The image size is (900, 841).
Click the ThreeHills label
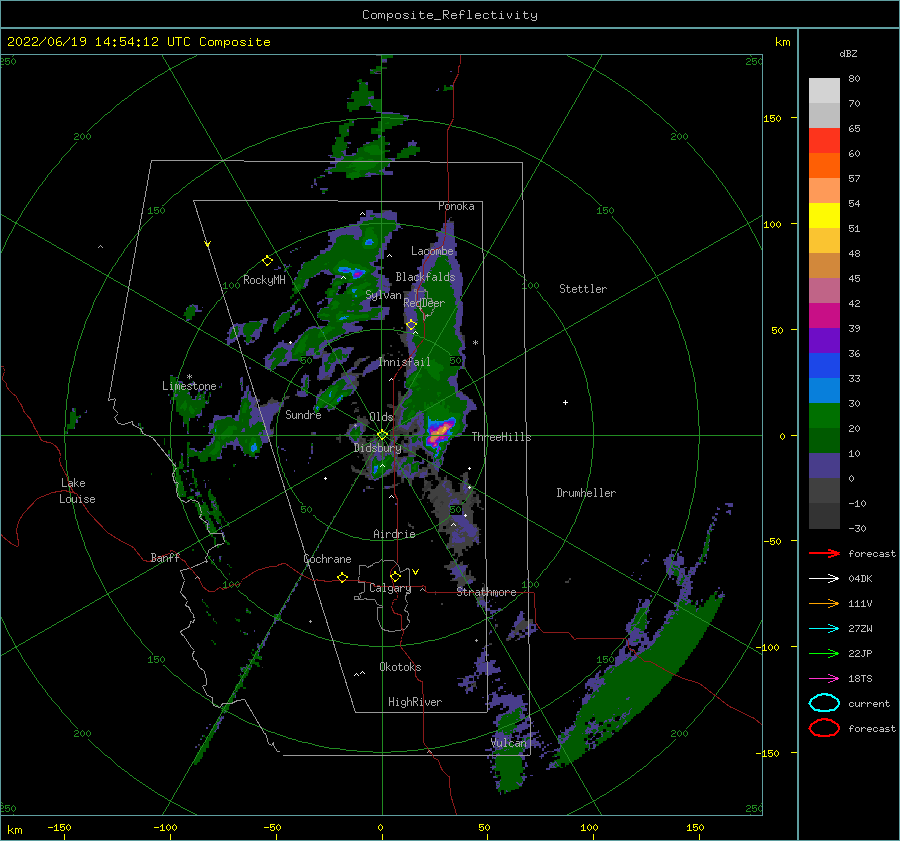click(x=502, y=437)
